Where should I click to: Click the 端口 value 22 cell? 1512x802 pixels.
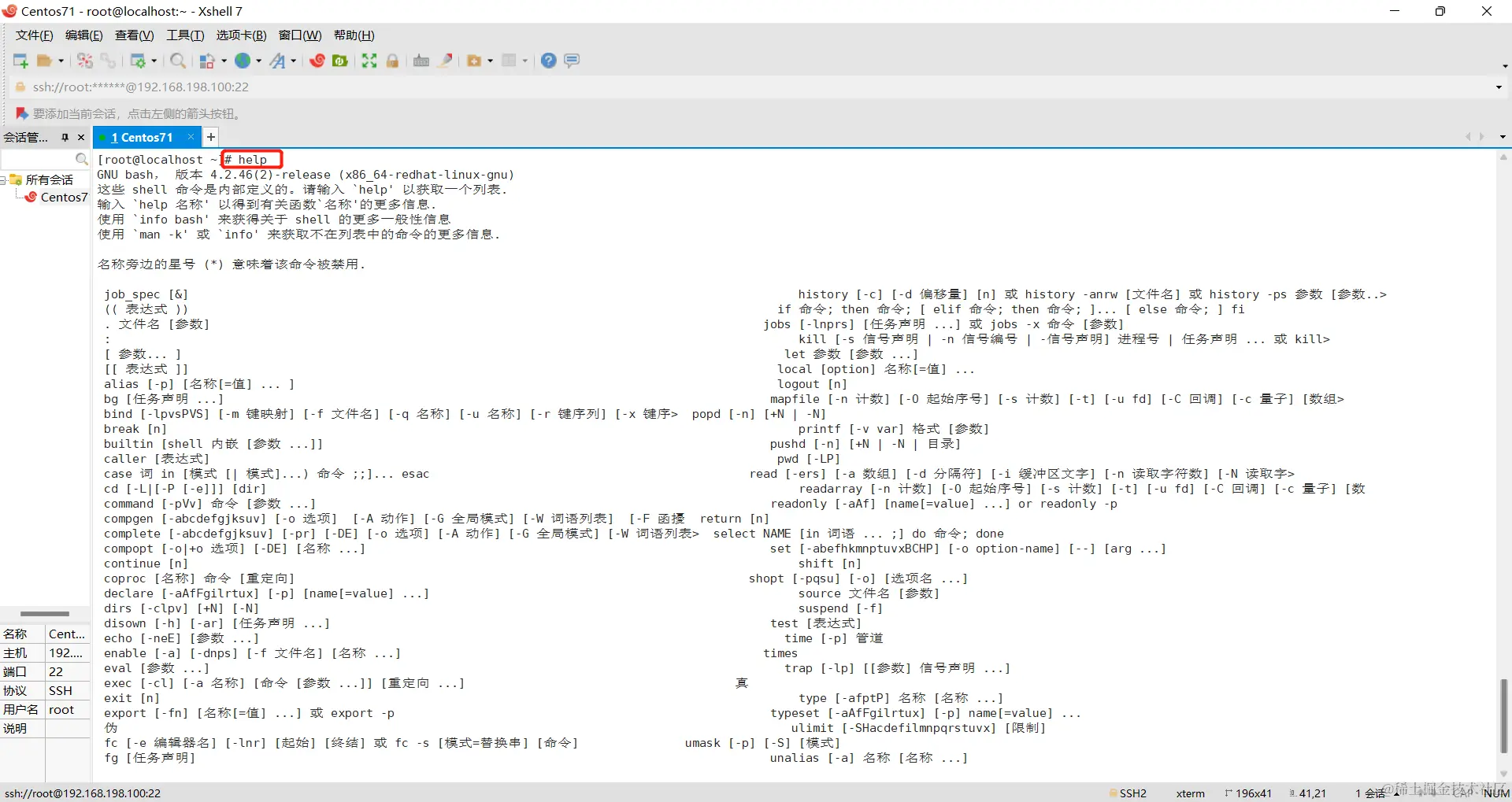tap(68, 672)
